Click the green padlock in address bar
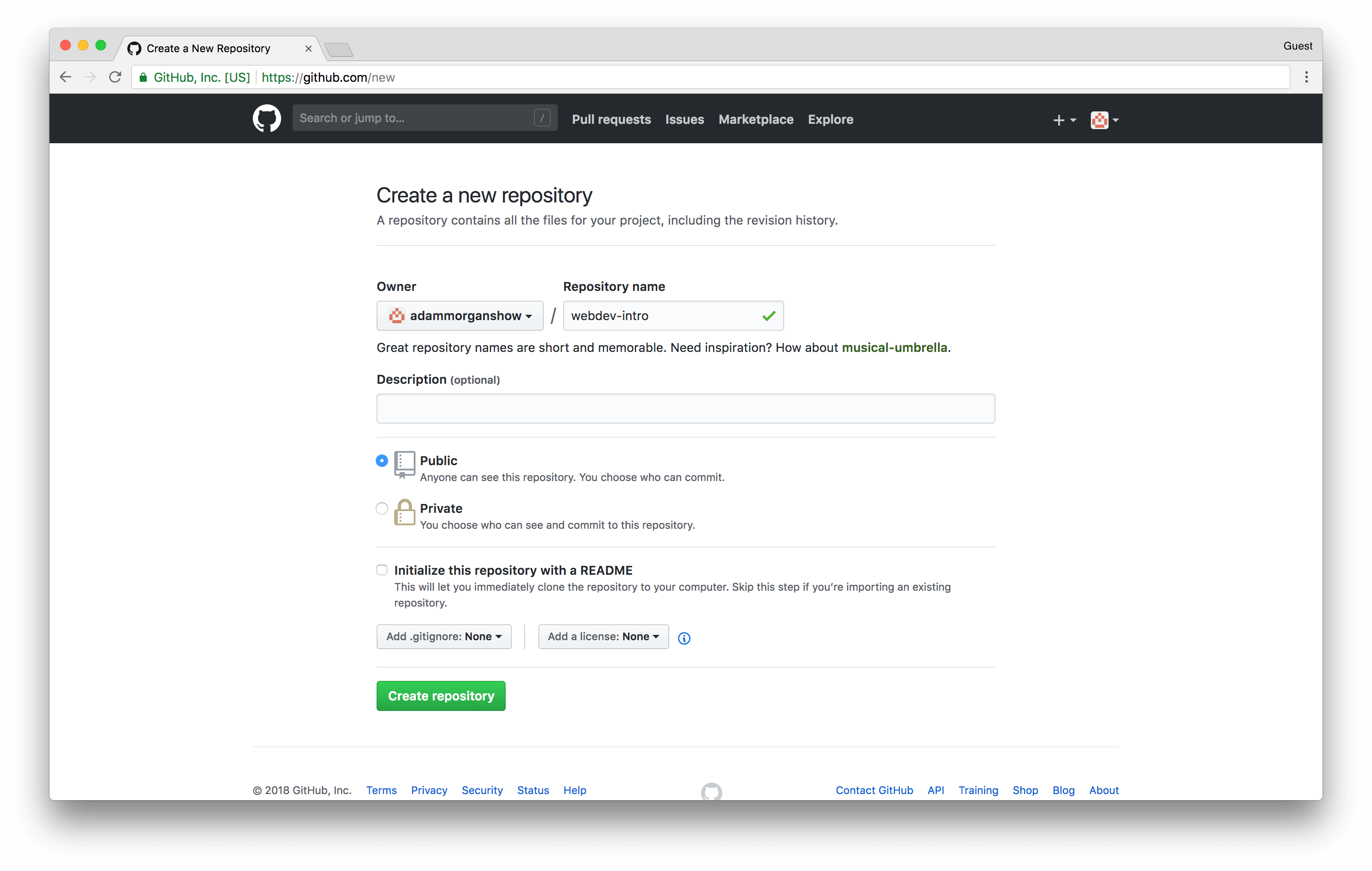 point(143,77)
